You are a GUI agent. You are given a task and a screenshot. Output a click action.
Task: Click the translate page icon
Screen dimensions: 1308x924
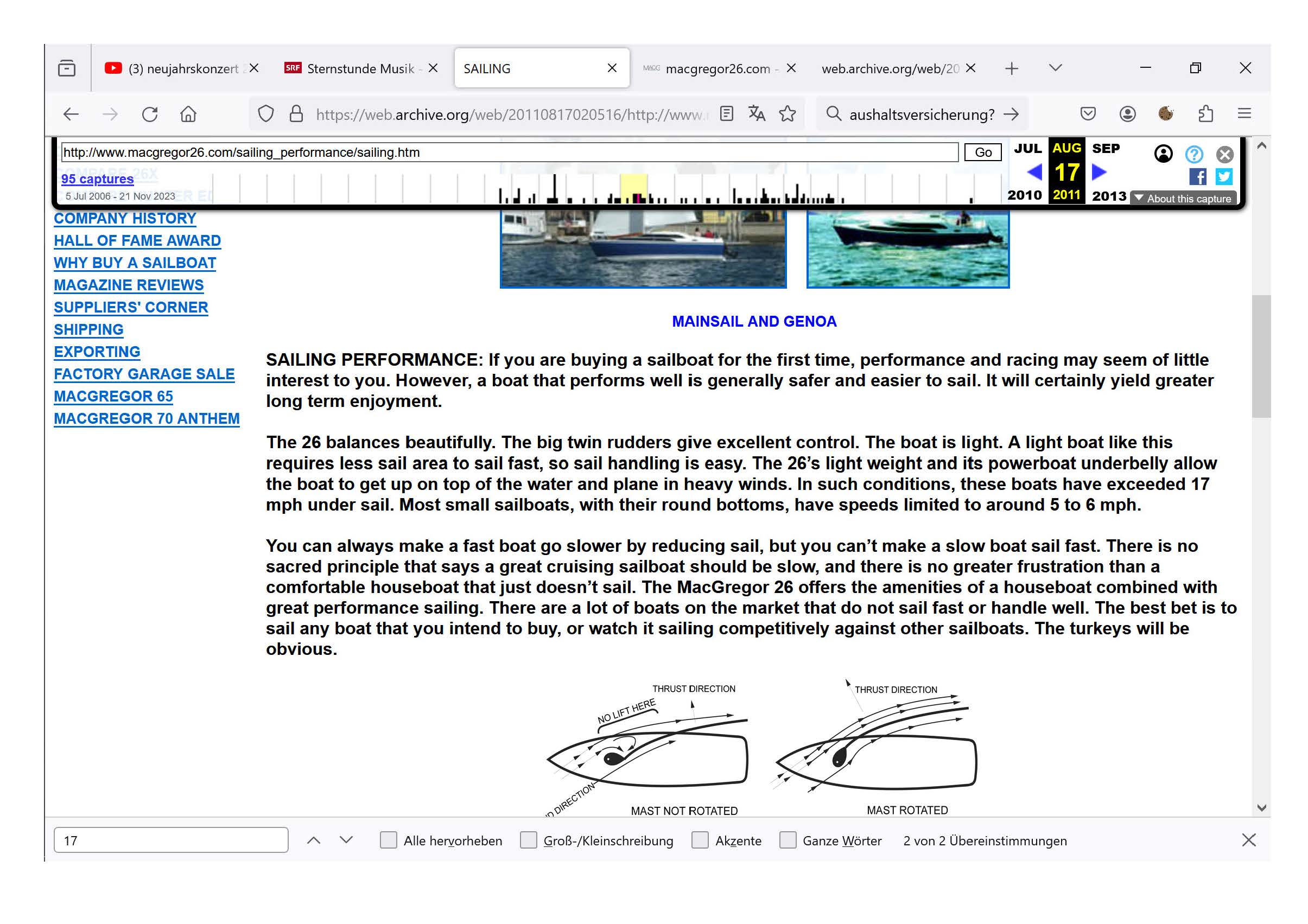(x=757, y=114)
